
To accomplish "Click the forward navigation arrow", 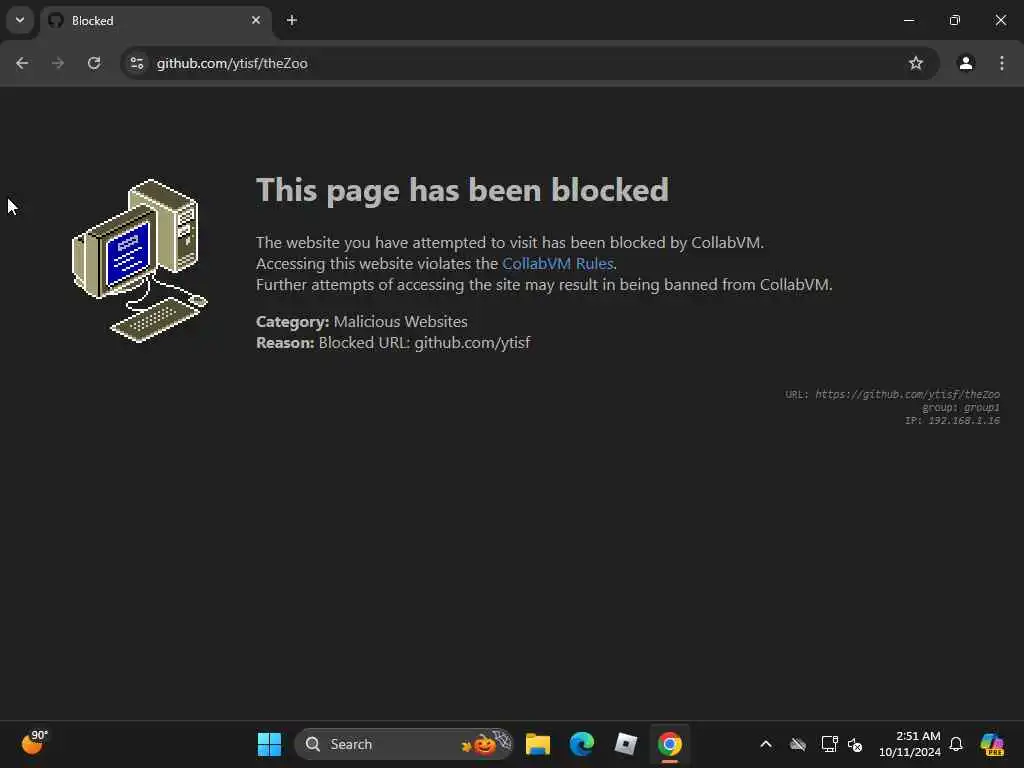I will (x=57, y=63).
